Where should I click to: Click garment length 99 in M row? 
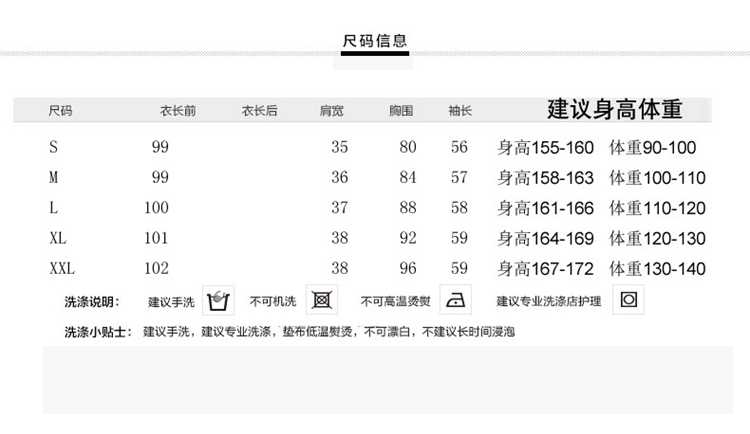160,178
